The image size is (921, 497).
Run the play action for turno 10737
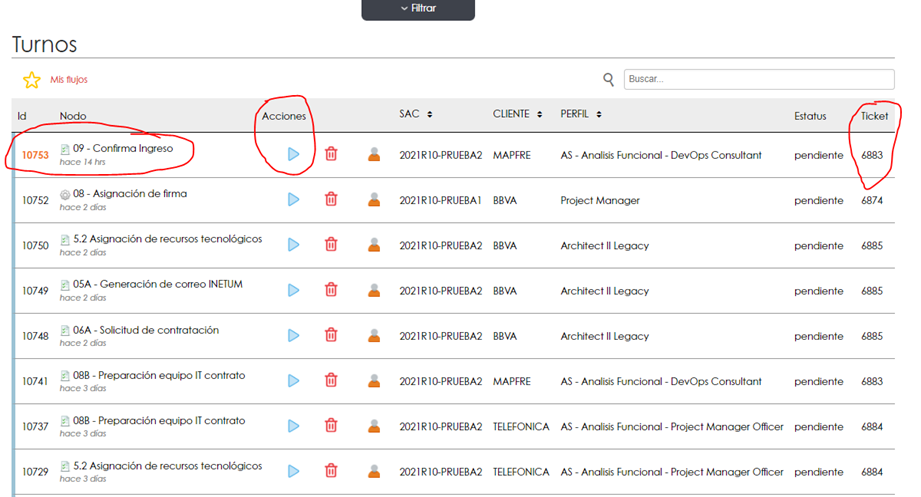(294, 426)
